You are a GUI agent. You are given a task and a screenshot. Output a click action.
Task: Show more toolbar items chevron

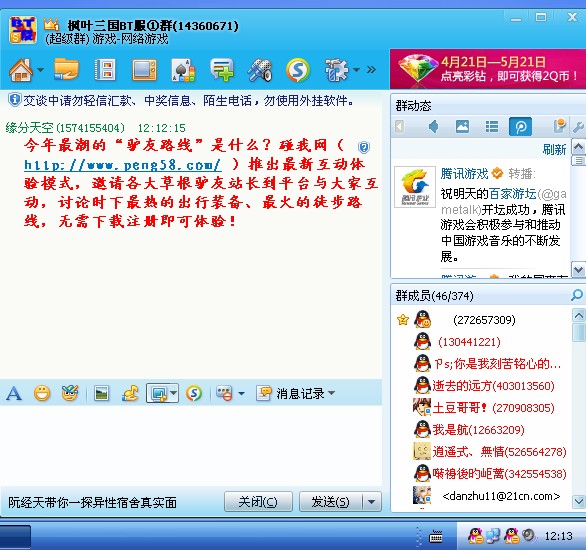coord(371,70)
